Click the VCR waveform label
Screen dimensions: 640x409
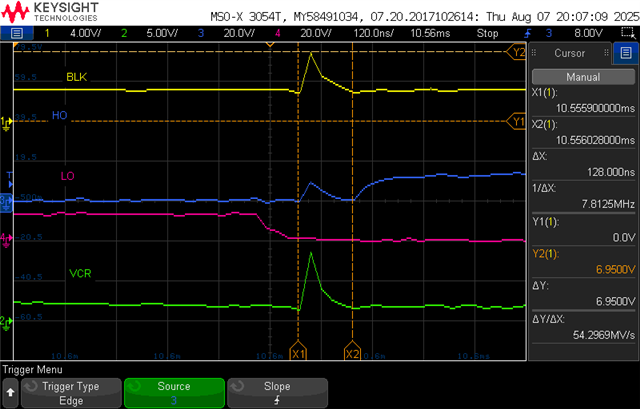tap(80, 273)
